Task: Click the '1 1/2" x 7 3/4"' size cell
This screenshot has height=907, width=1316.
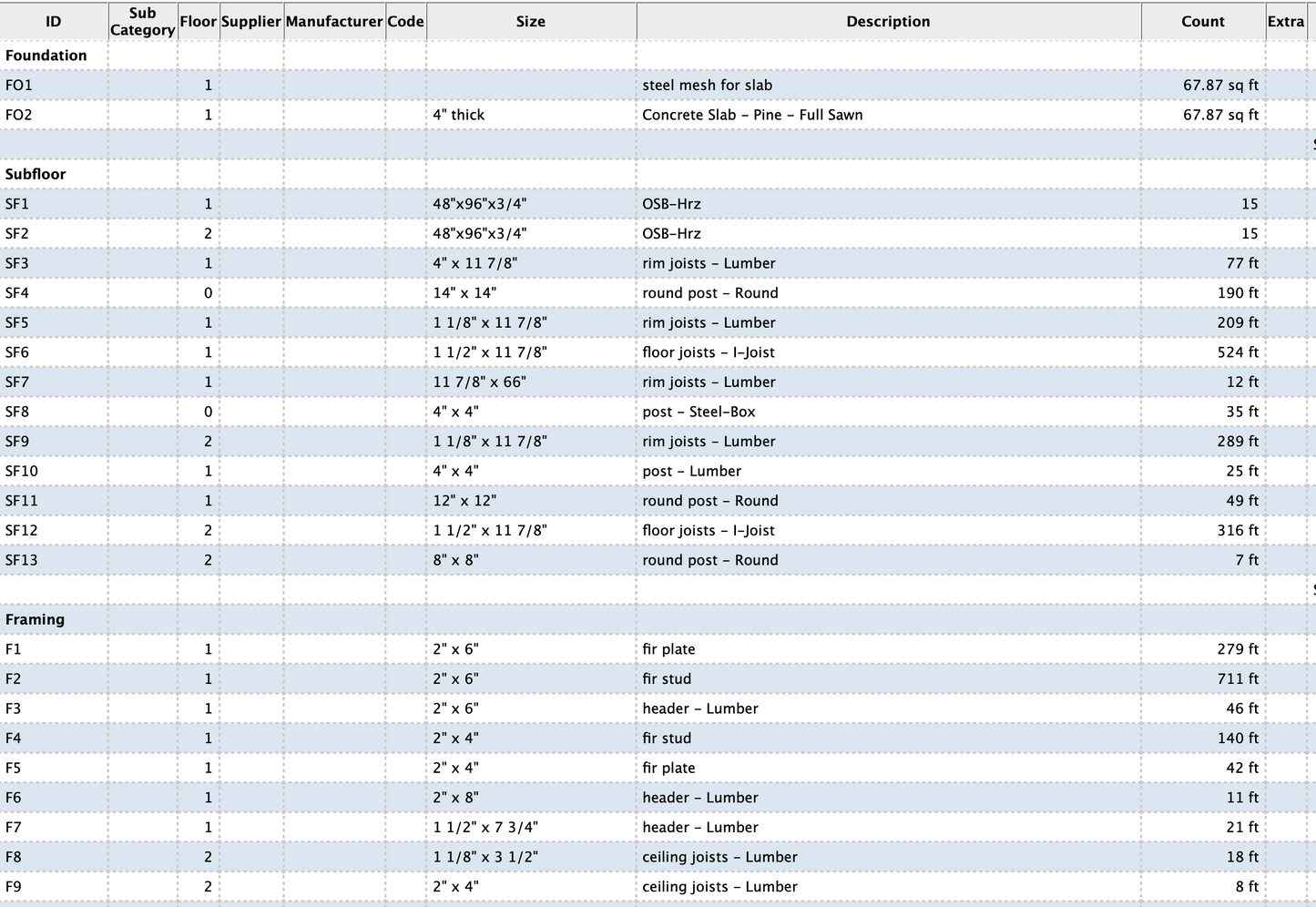Action: tap(485, 828)
